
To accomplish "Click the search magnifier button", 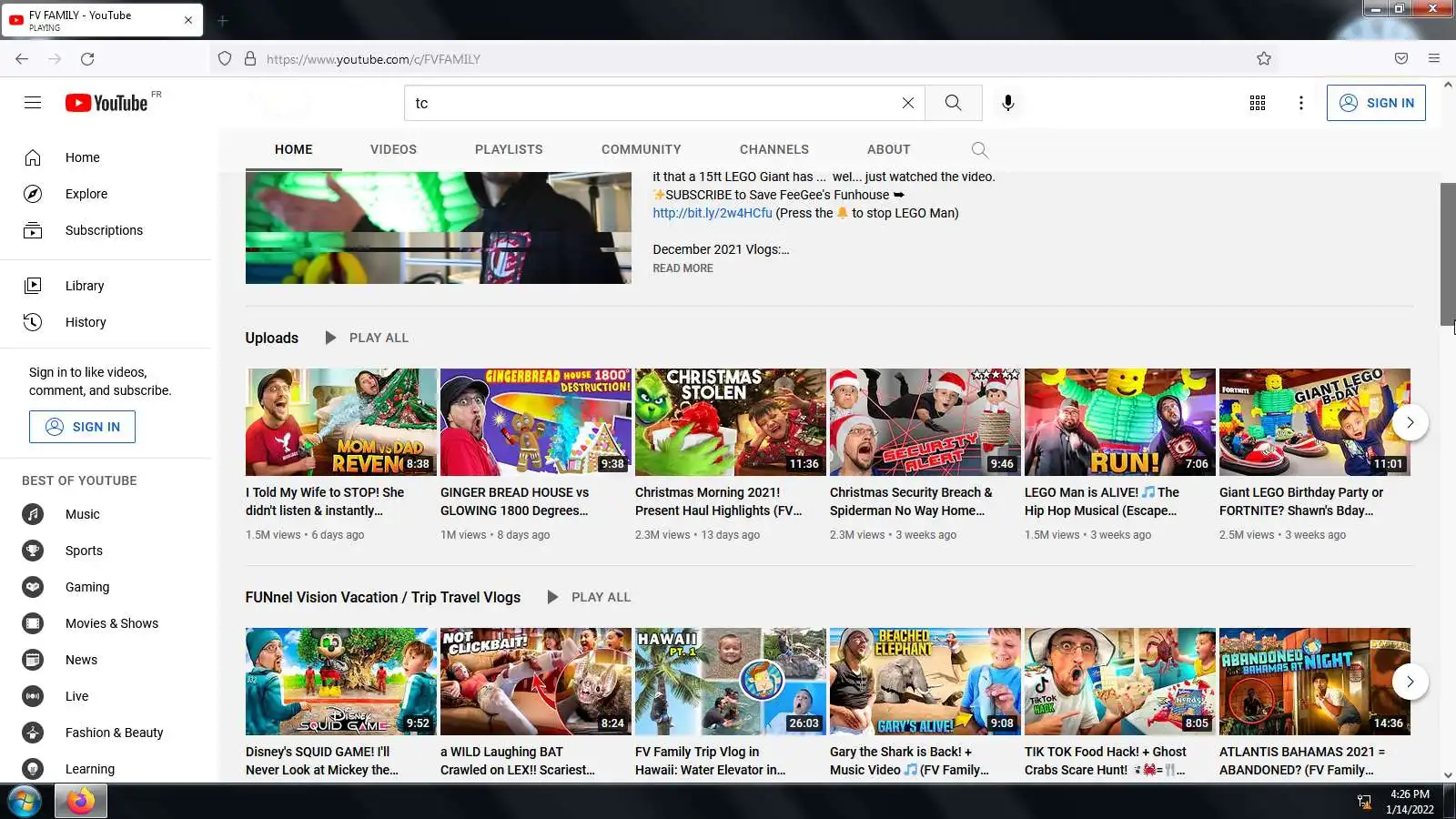I will [953, 103].
